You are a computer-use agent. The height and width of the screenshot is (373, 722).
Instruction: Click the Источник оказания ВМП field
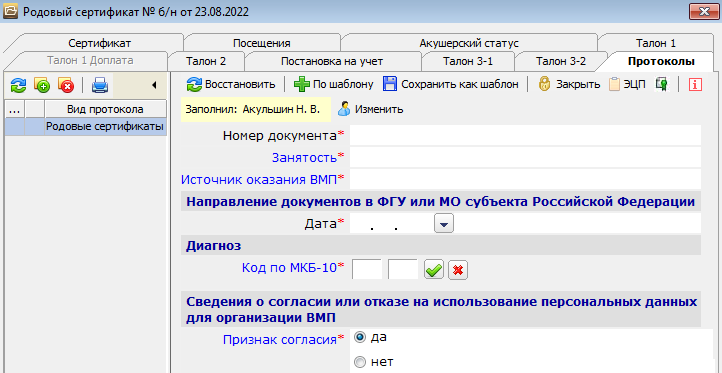pyautogui.click(x=525, y=179)
